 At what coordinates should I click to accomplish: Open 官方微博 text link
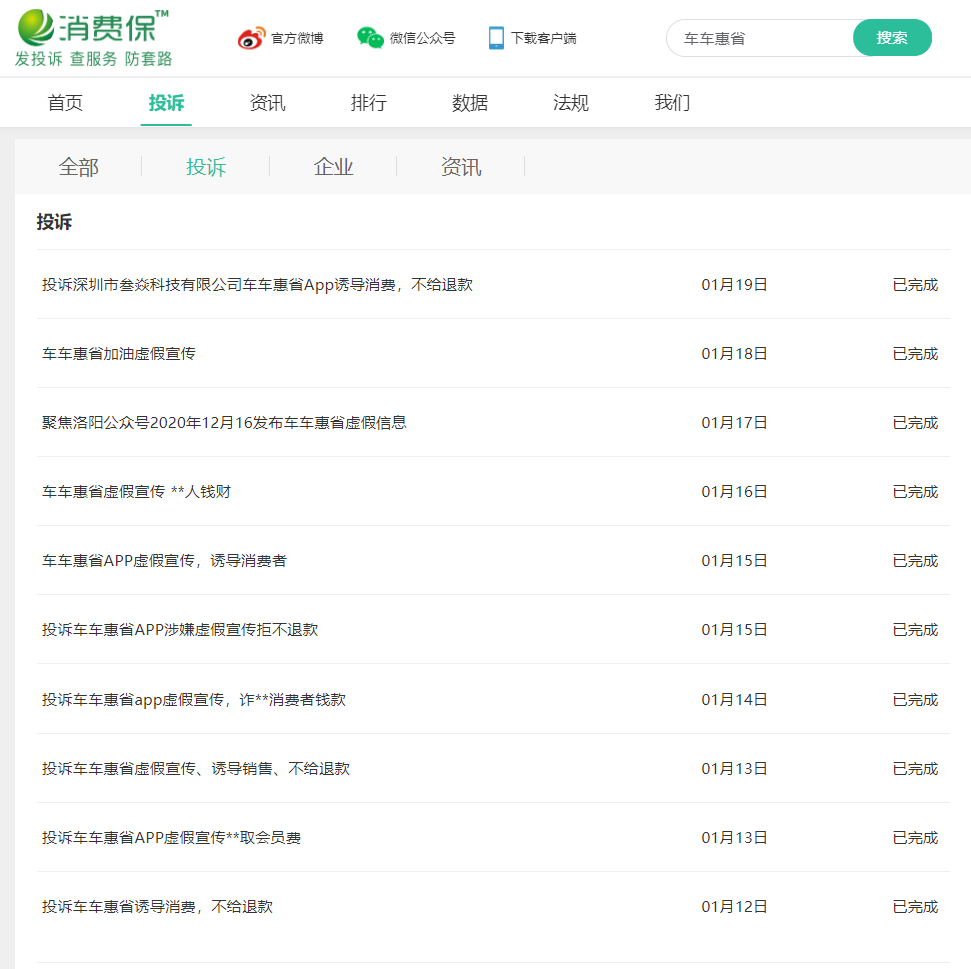pyautogui.click(x=297, y=38)
